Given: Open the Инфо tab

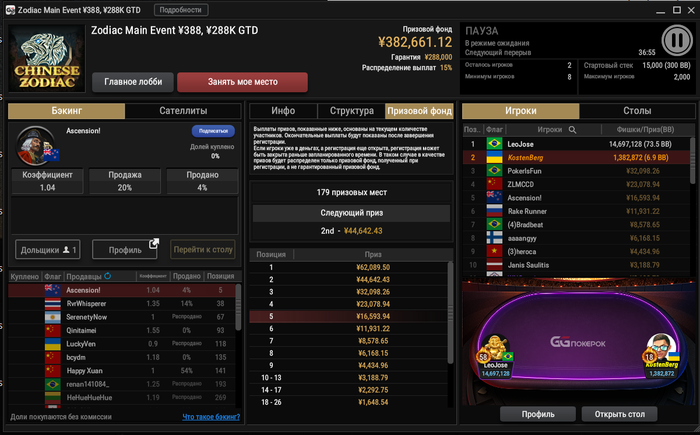Looking at the screenshot, I should pos(283,111).
